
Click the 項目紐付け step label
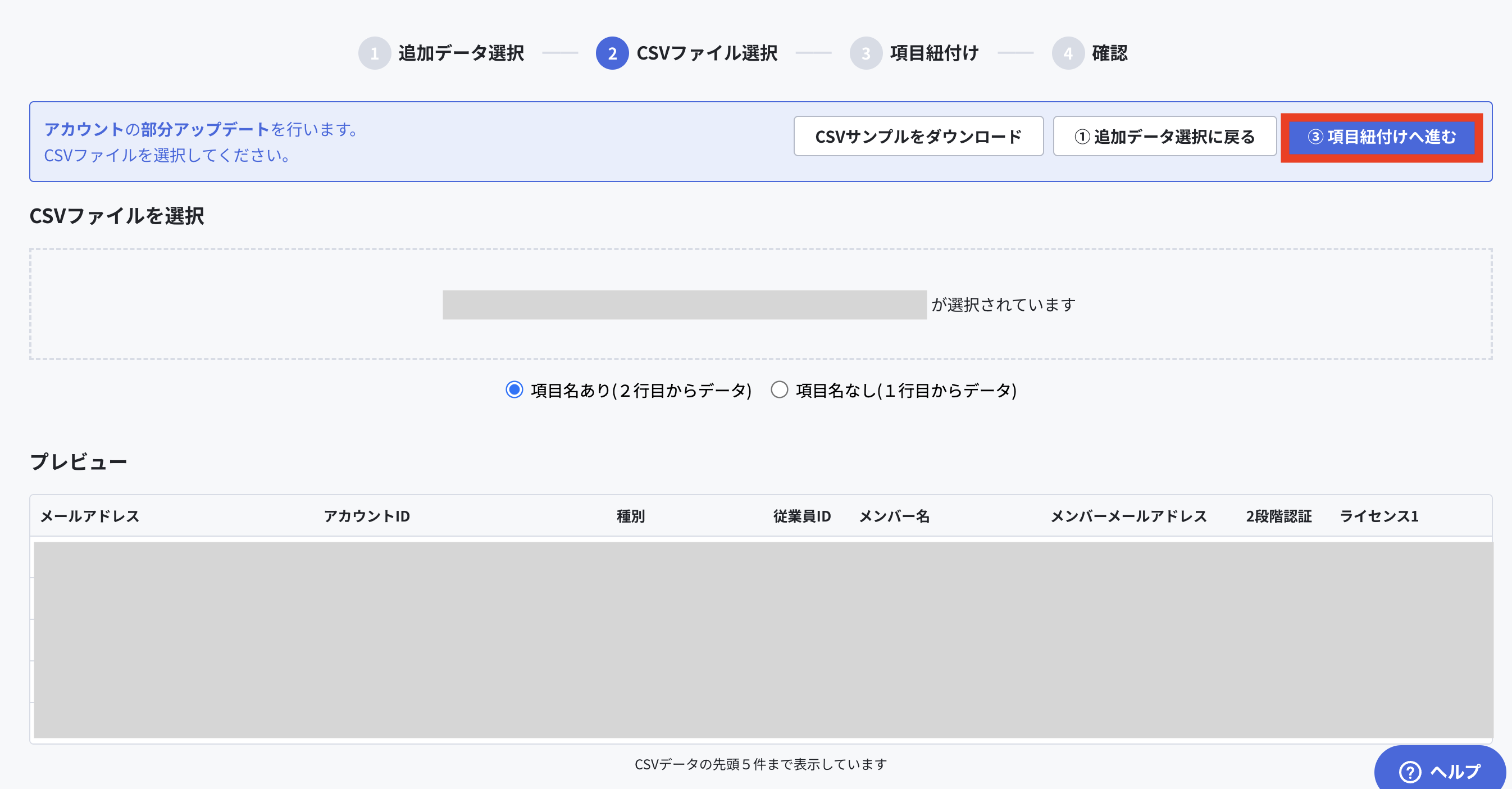click(x=934, y=53)
